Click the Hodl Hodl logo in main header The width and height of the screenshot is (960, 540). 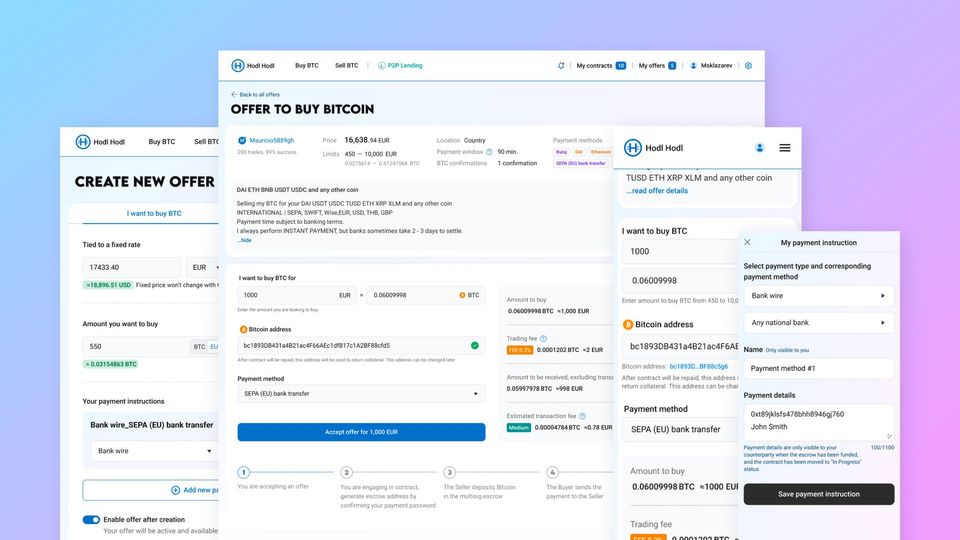click(x=253, y=66)
